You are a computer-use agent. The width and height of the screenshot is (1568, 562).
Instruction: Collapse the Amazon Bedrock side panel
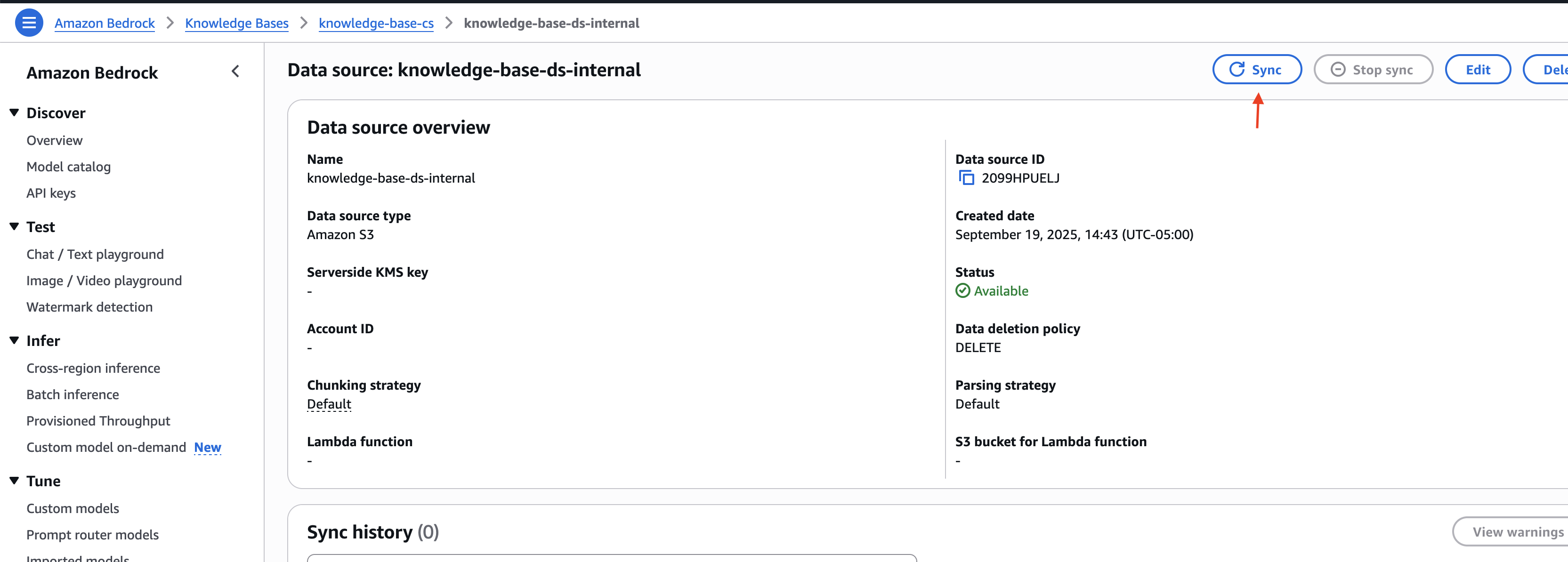[x=235, y=72]
